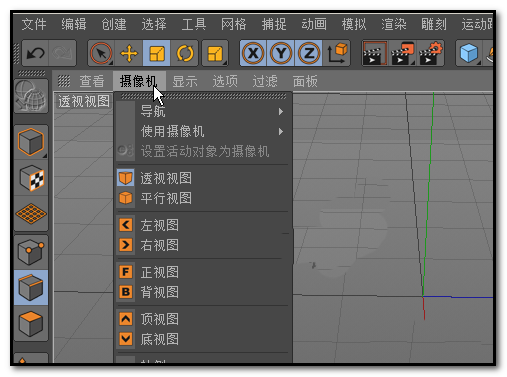Select highlighted Edges mode cube
Screen dimensions: 507x377
coord(31,287)
